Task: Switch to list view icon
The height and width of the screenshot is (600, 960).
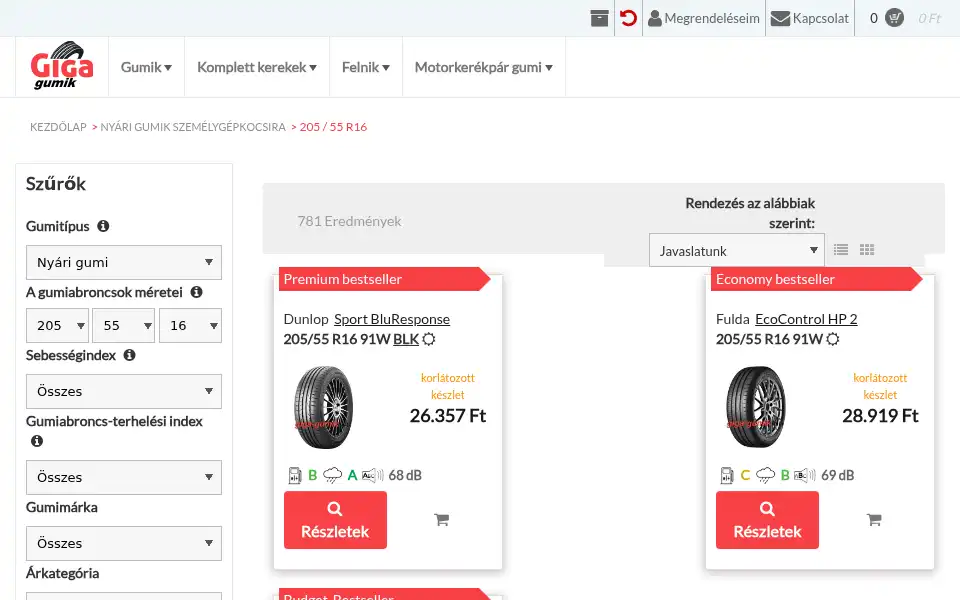Action: click(841, 250)
